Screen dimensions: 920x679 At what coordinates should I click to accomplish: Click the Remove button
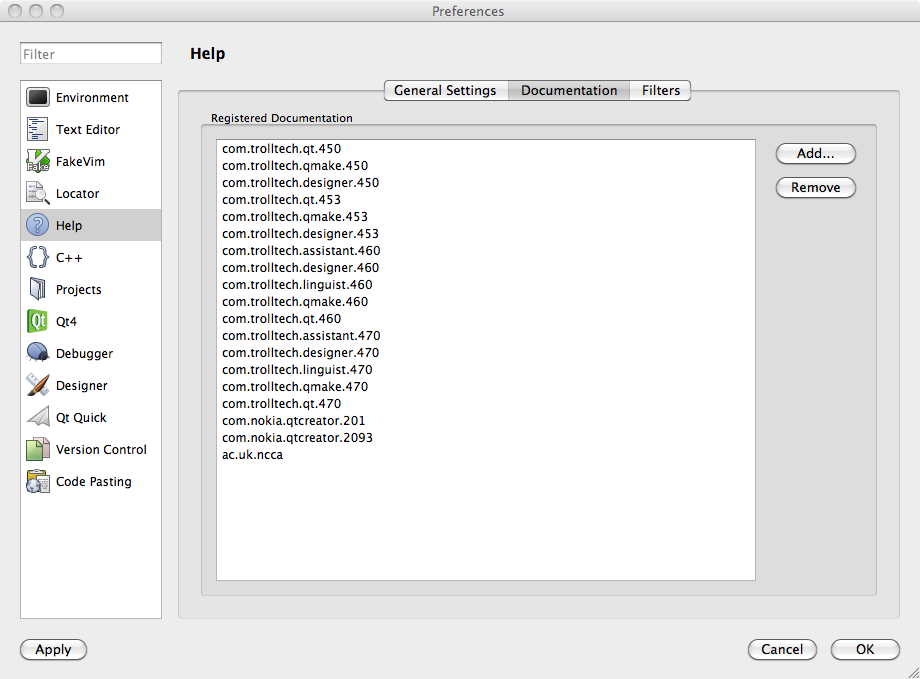point(815,187)
